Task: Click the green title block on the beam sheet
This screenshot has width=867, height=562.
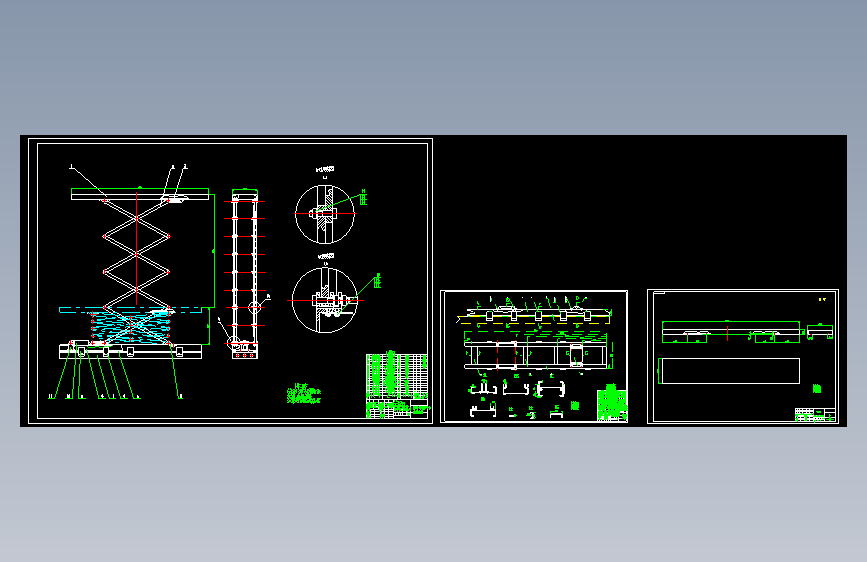Action: click(x=612, y=402)
